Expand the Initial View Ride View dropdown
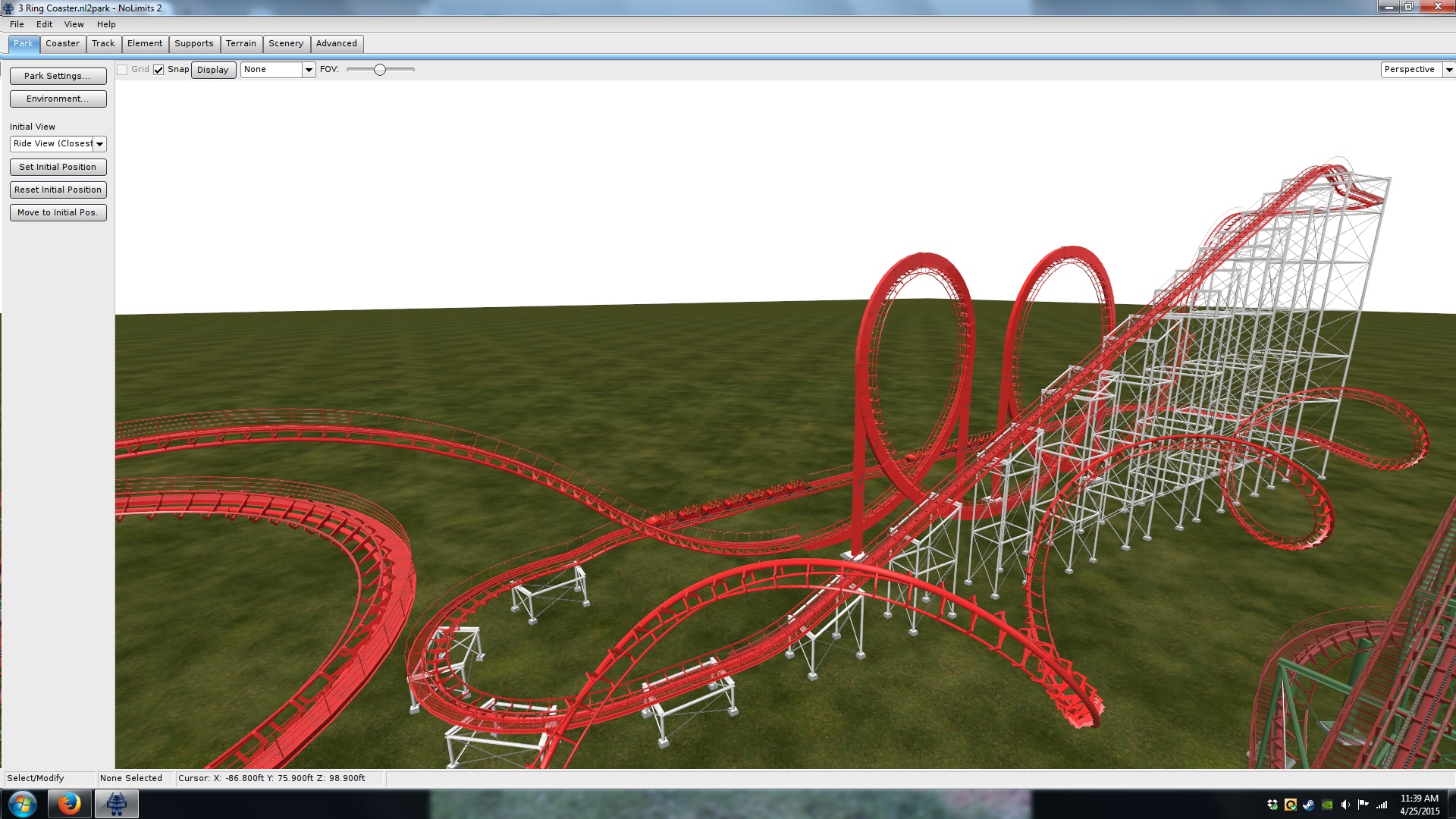 [99, 144]
